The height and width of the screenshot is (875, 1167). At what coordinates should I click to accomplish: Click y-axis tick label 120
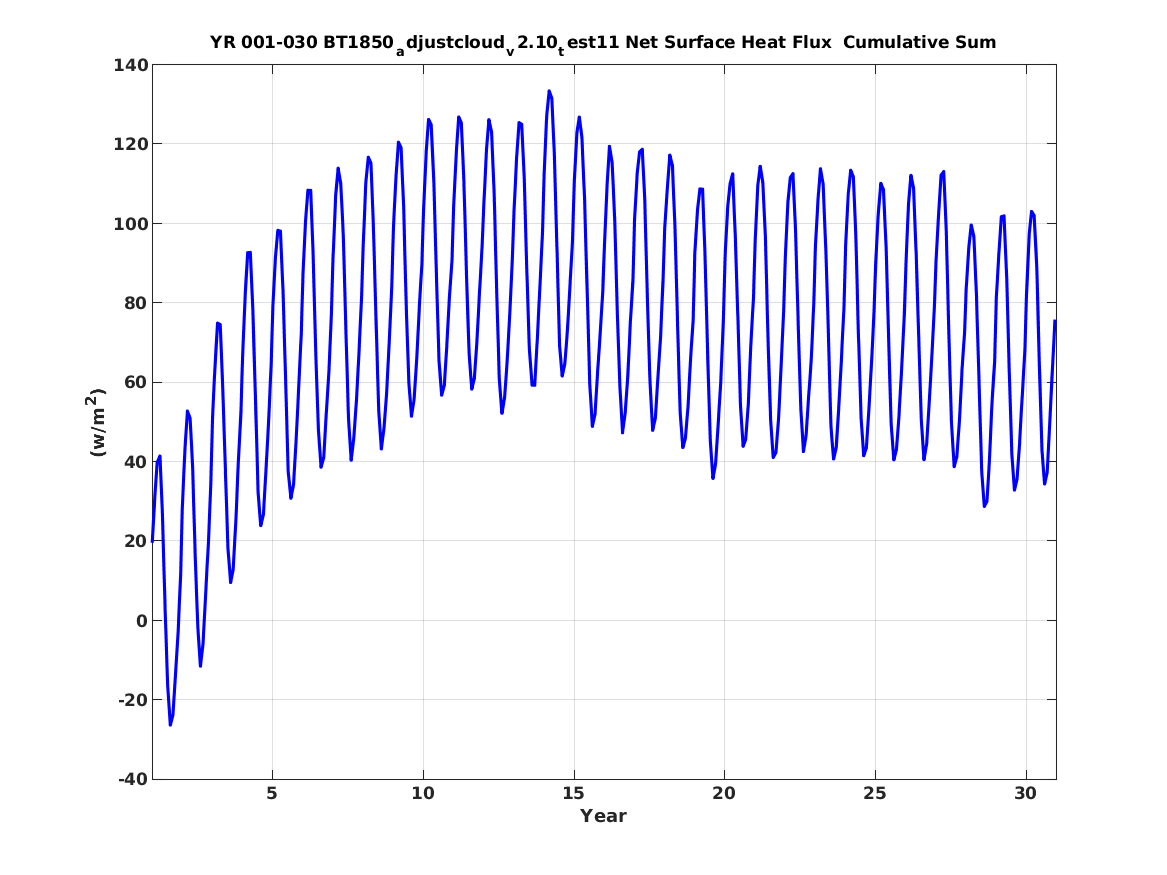point(130,144)
